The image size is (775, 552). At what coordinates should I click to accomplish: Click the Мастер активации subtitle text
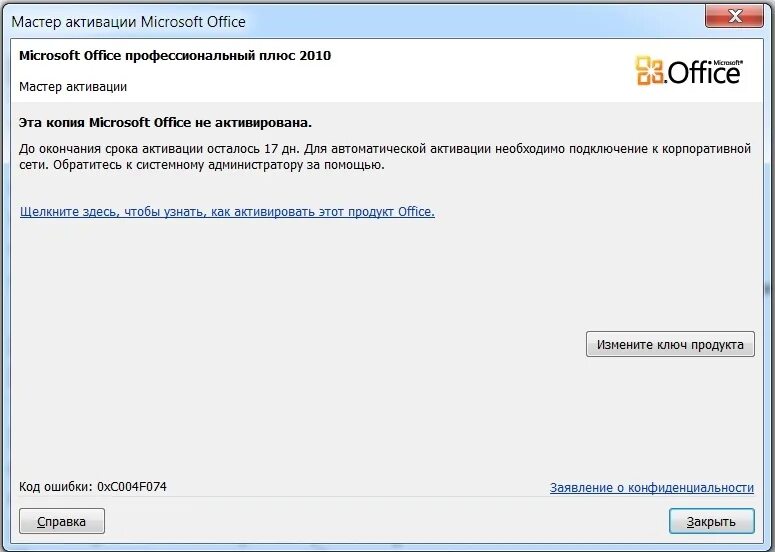73,86
